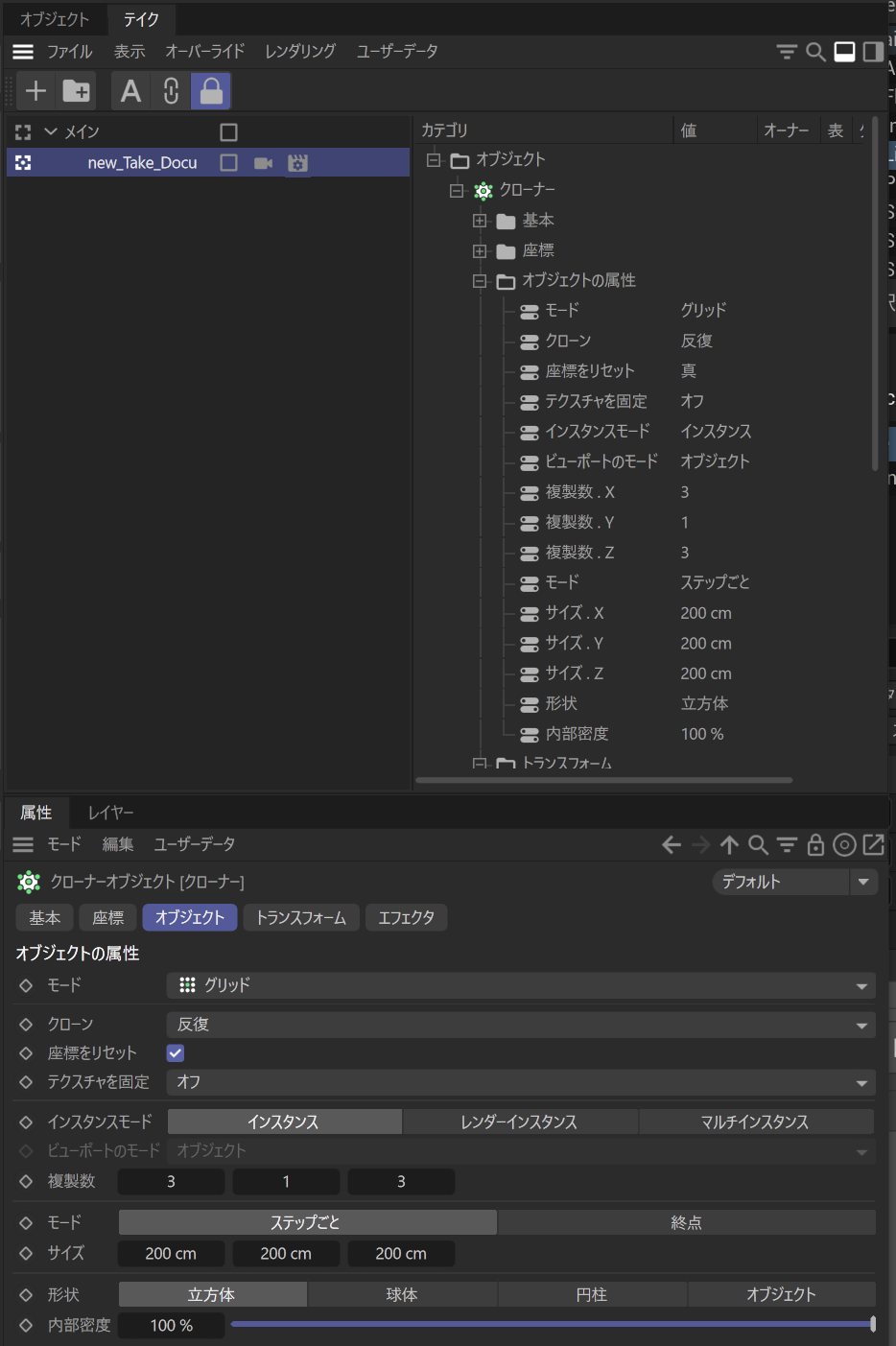Open the オーバーライド menu
This screenshot has width=896, height=1346.
click(204, 52)
